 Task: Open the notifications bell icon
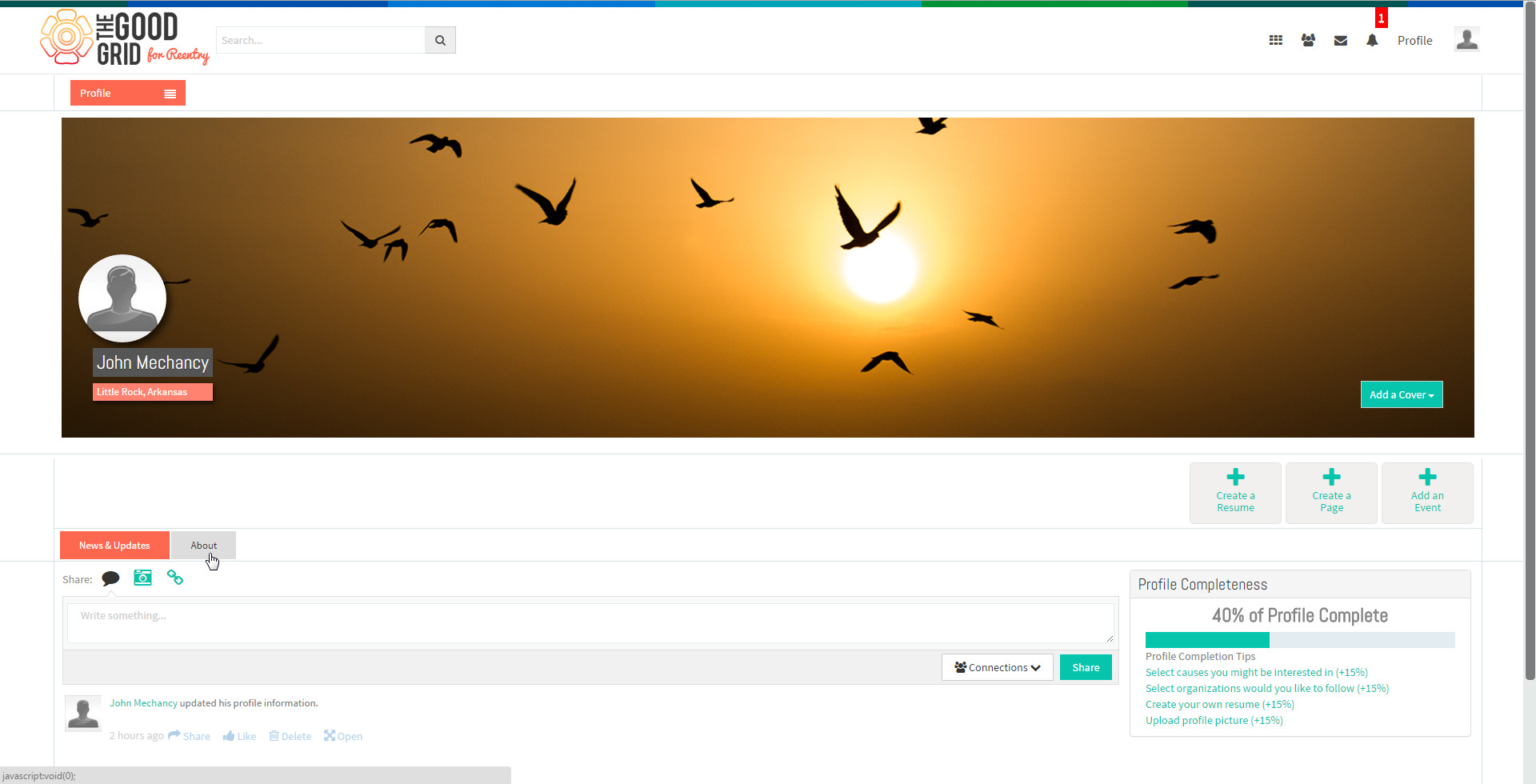(1372, 41)
